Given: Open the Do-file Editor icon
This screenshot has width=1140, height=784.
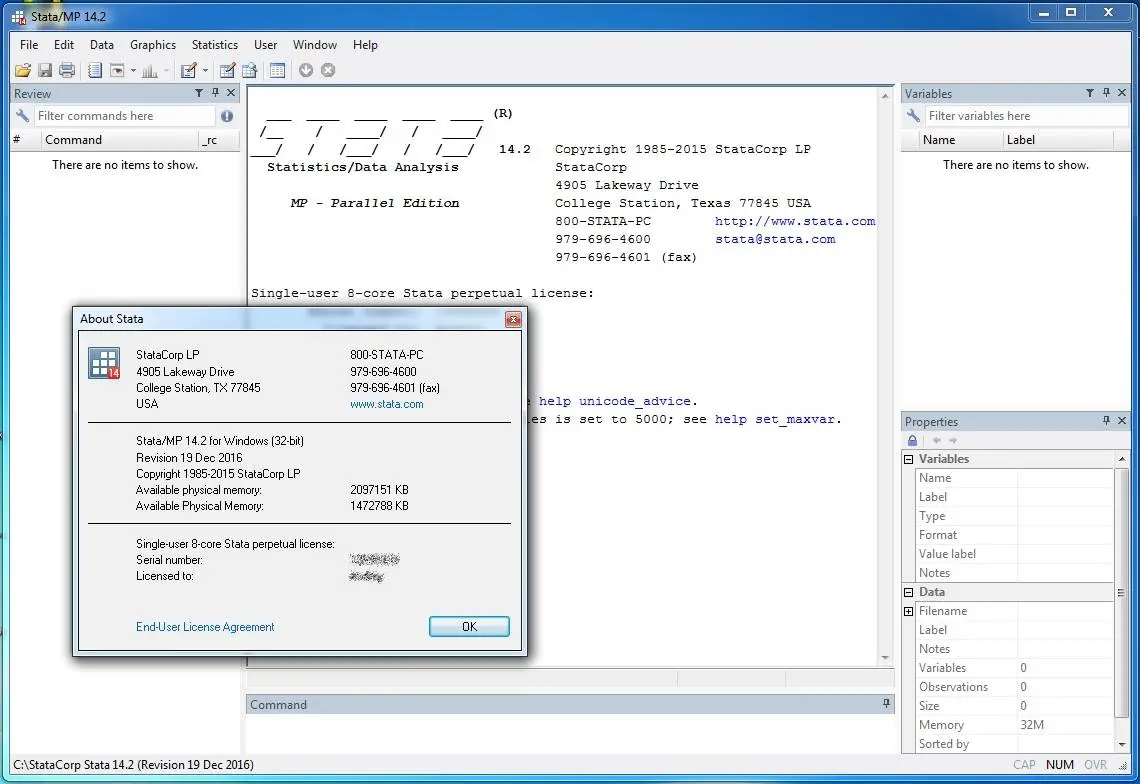Looking at the screenshot, I should point(189,70).
